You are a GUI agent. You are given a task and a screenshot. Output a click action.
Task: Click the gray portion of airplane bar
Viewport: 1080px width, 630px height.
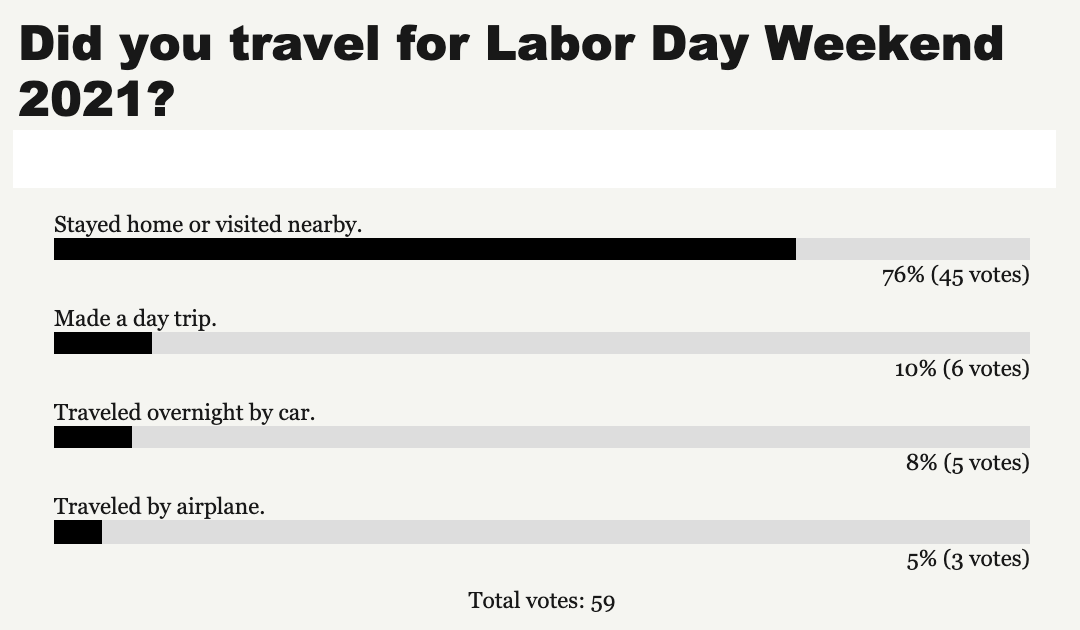(566, 532)
